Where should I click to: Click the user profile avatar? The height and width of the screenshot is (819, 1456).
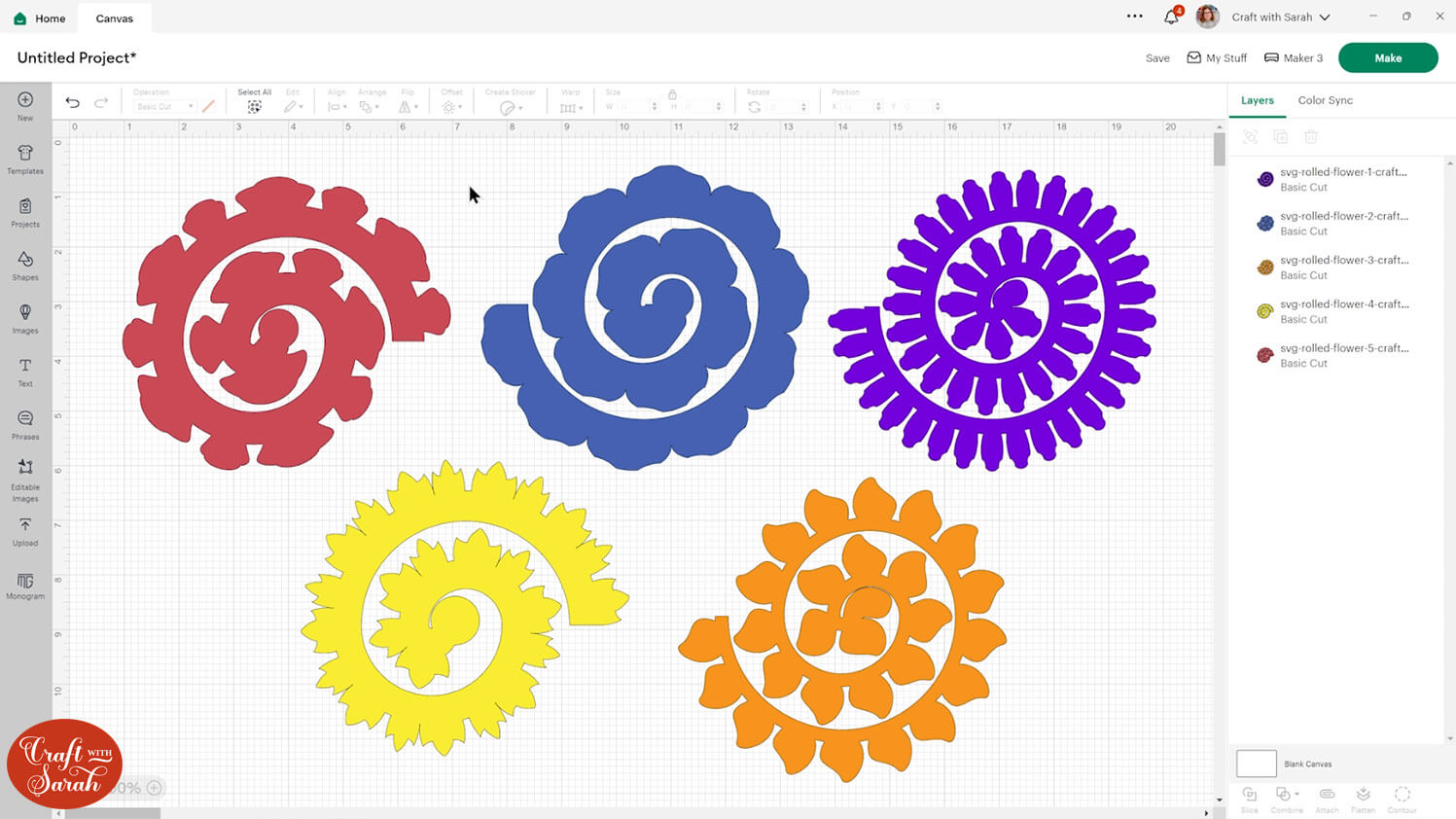[1208, 17]
